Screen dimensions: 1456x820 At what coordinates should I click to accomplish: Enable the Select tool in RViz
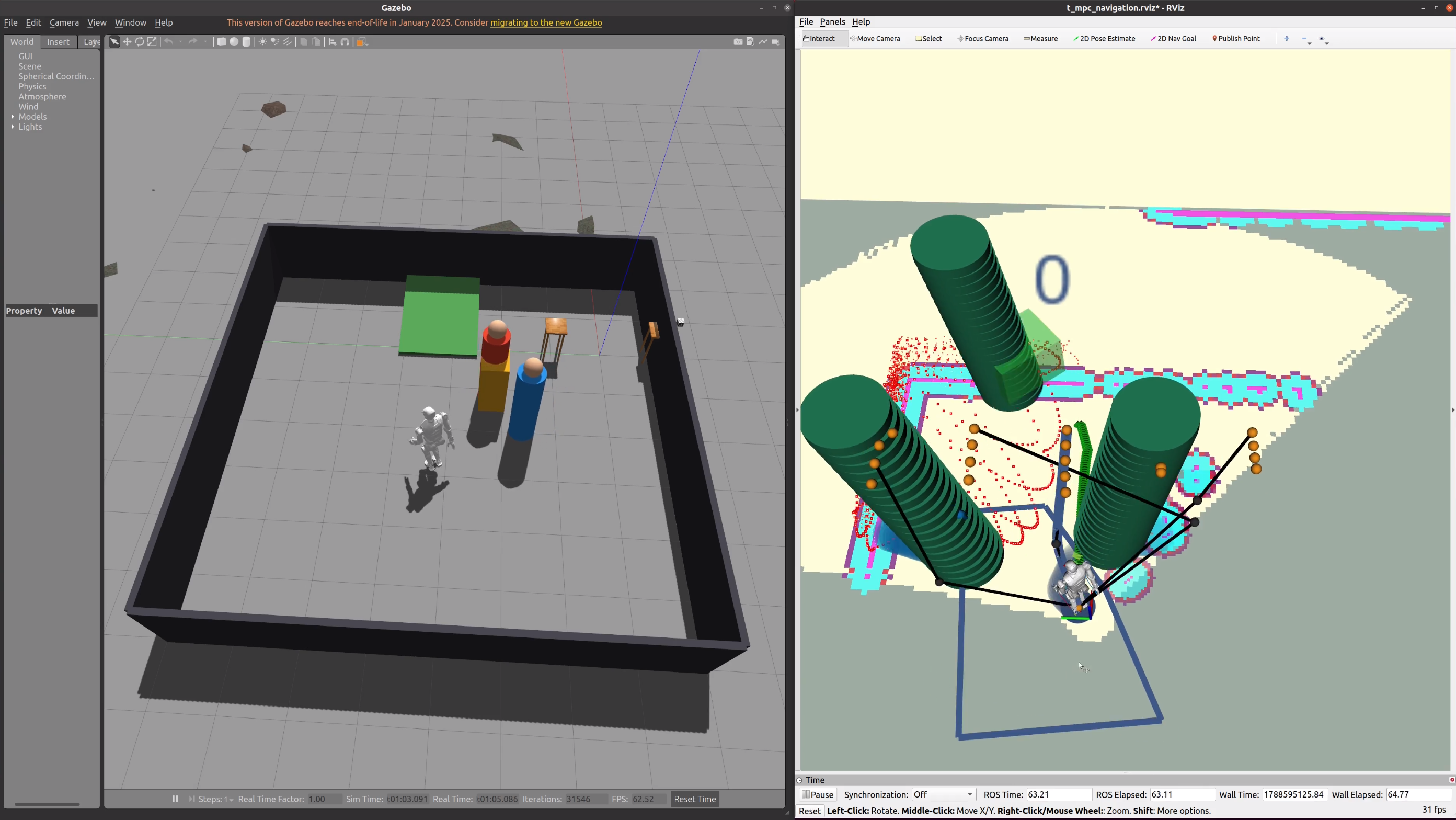(x=928, y=39)
